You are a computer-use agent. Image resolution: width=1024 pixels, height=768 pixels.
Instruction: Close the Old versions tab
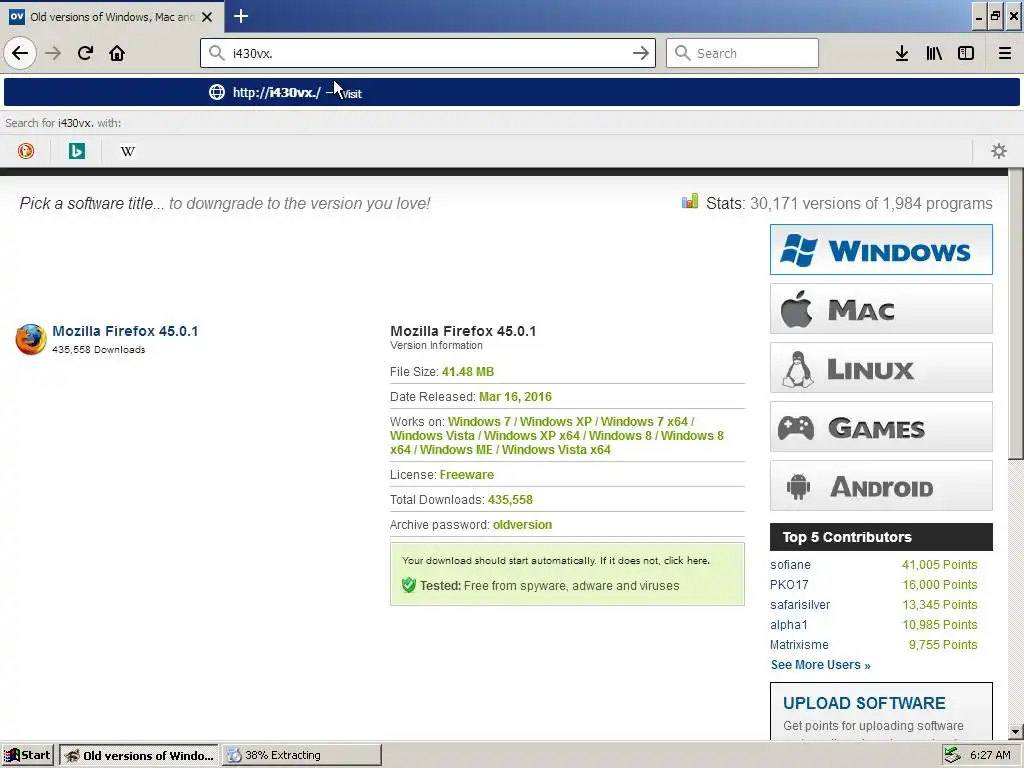(x=207, y=17)
